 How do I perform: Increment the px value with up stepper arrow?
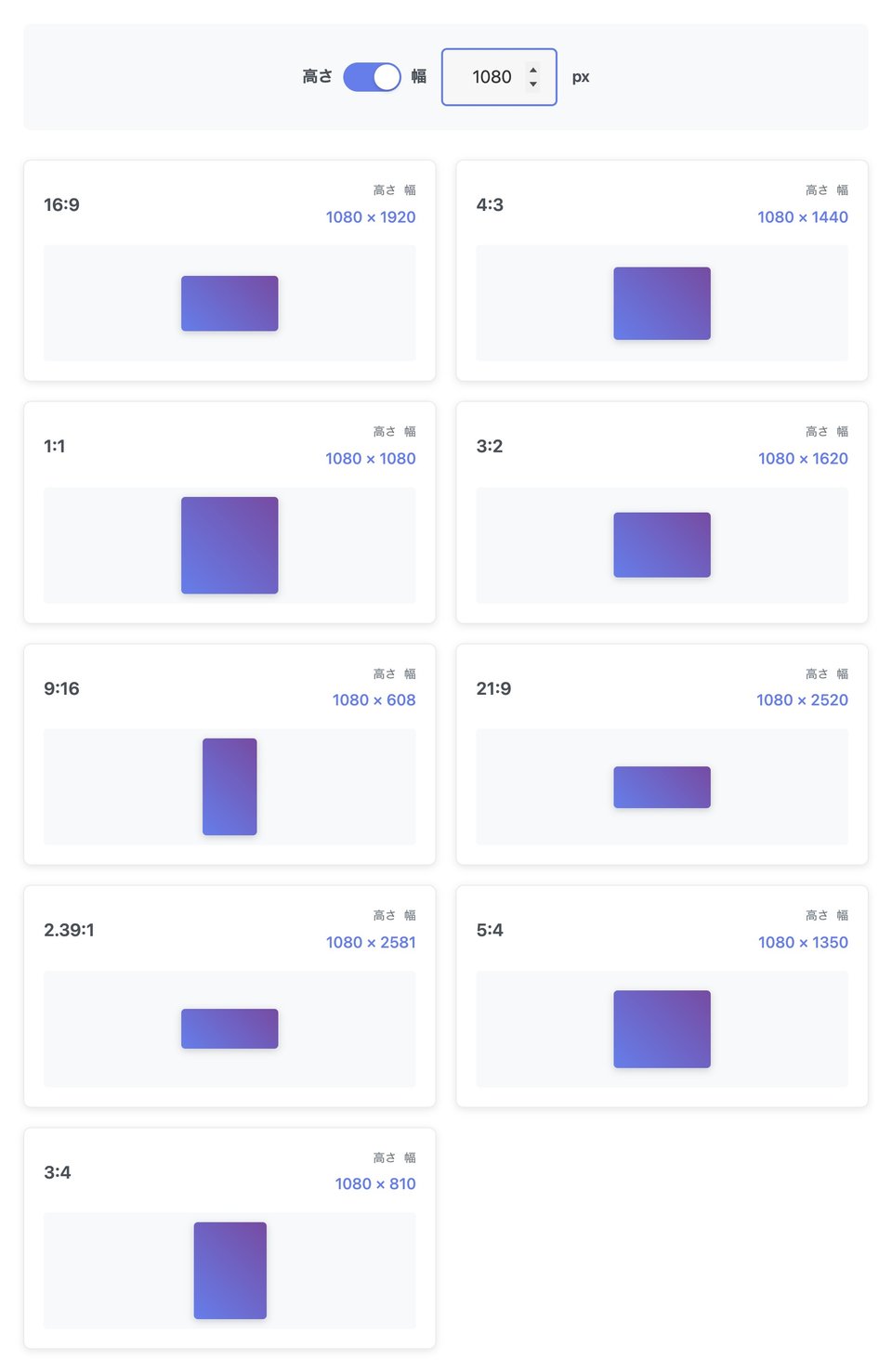point(533,70)
